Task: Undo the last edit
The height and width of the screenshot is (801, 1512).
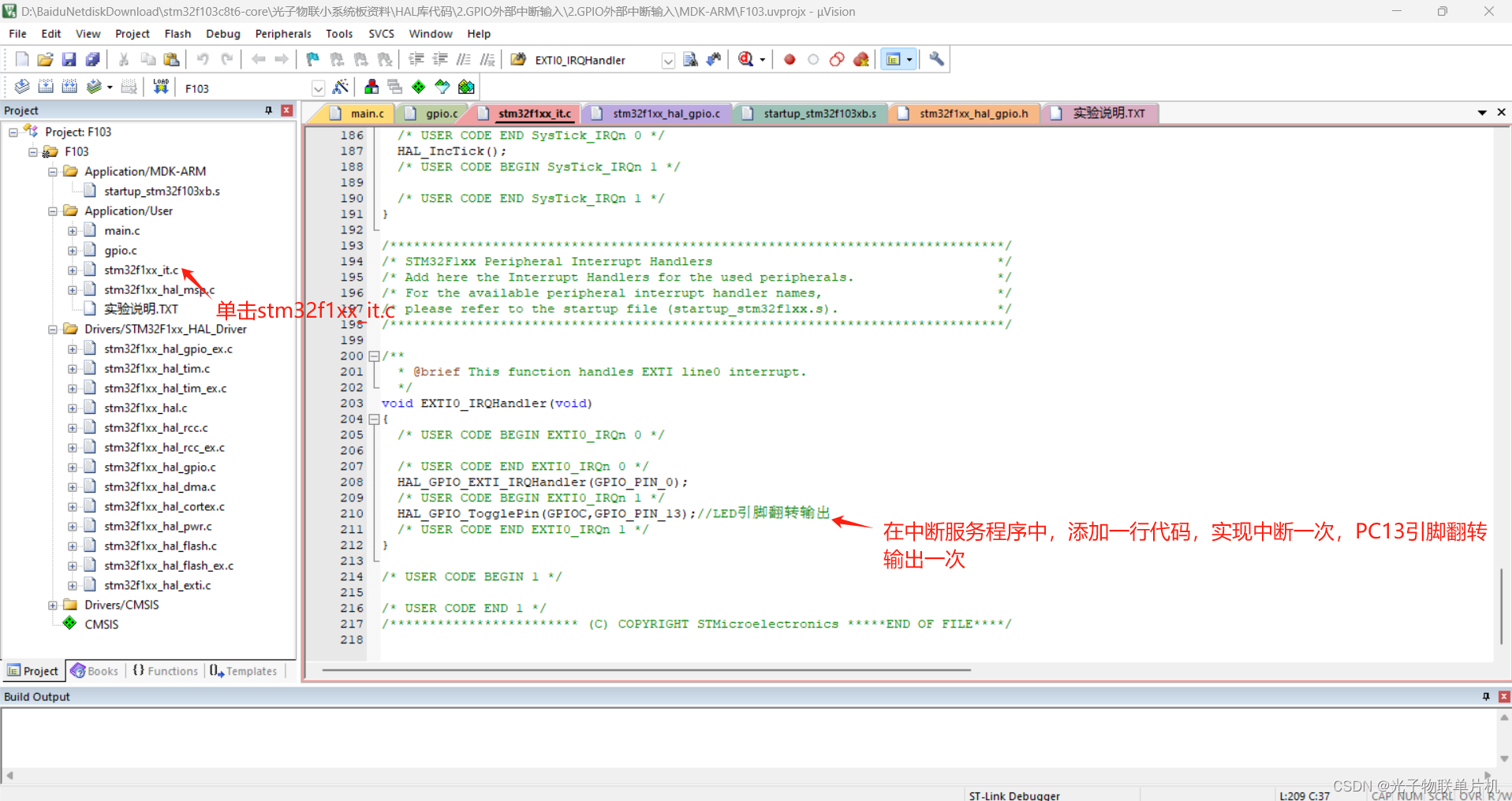Action: tap(203, 59)
